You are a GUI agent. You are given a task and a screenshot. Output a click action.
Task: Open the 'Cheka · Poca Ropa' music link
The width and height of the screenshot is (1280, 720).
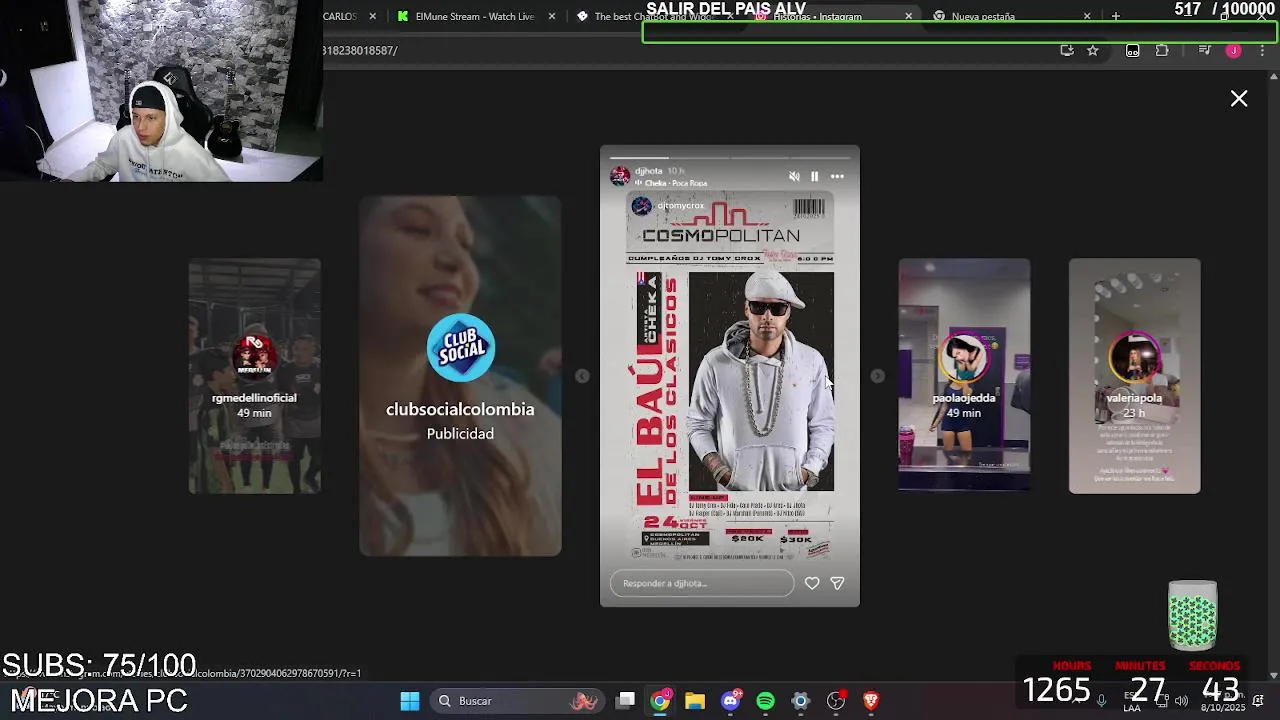[675, 183]
